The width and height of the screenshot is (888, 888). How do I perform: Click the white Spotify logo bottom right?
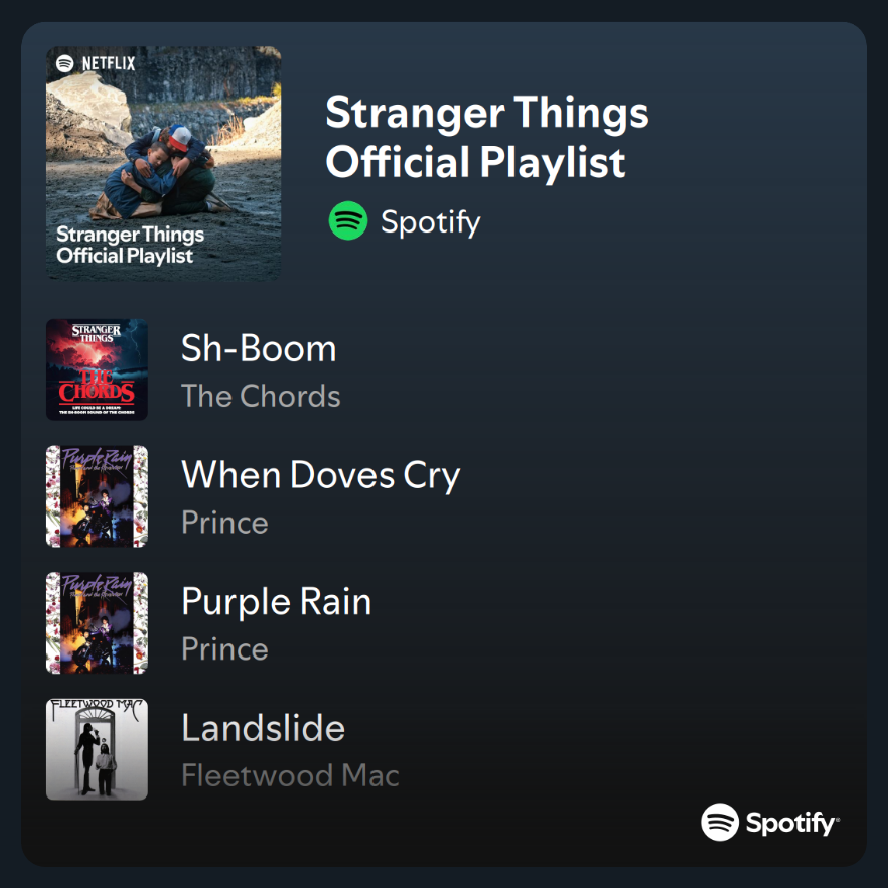(771, 822)
